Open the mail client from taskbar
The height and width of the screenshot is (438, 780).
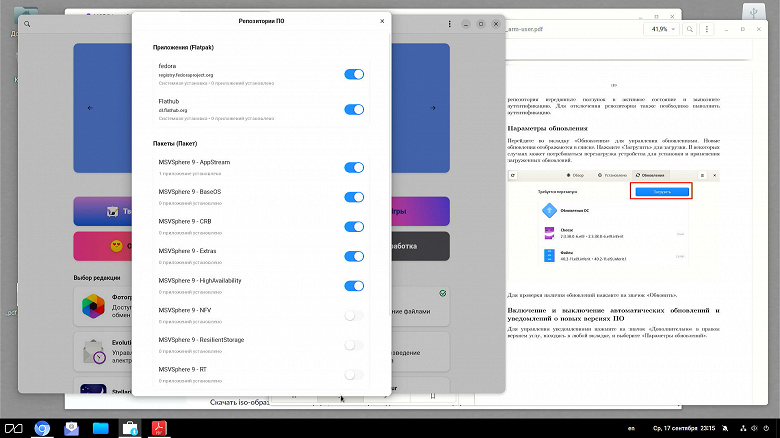71,428
